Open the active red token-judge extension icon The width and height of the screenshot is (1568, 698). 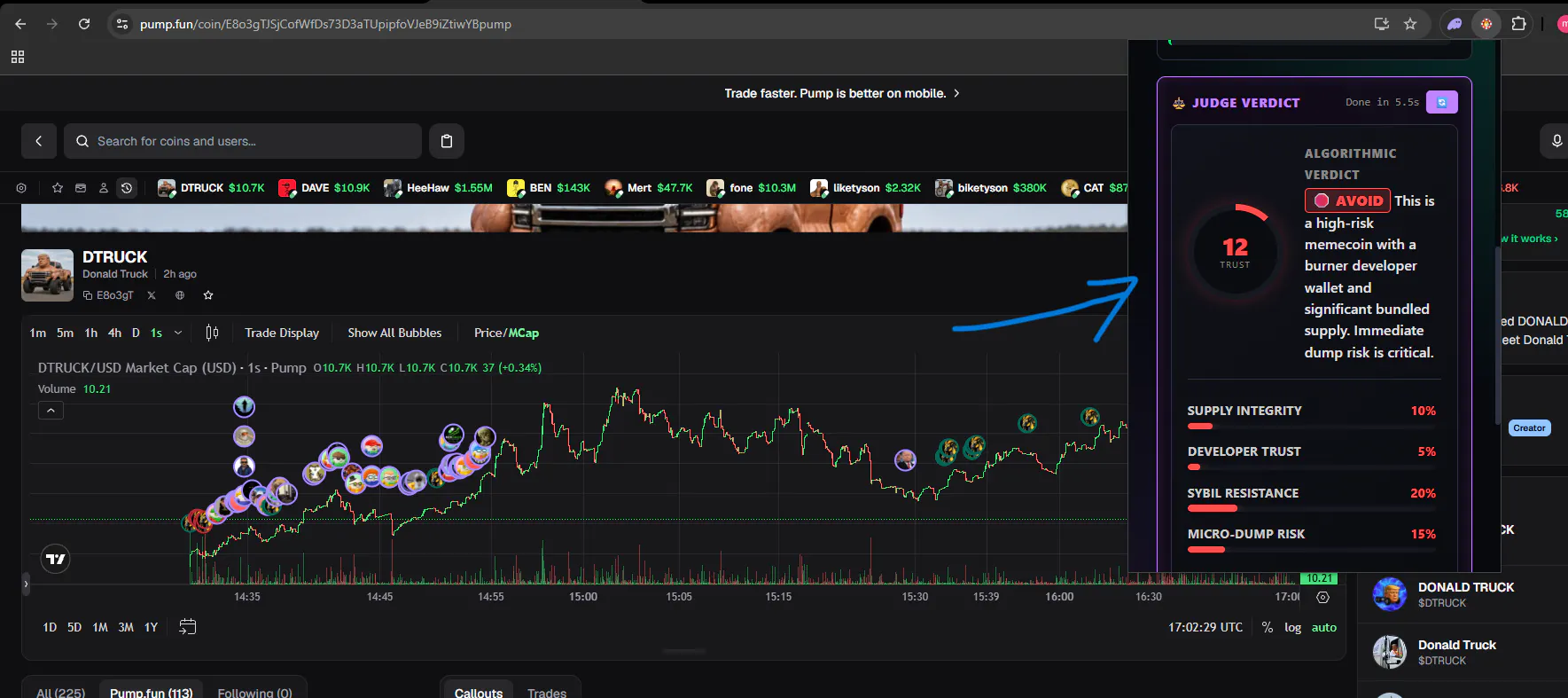tap(1486, 24)
